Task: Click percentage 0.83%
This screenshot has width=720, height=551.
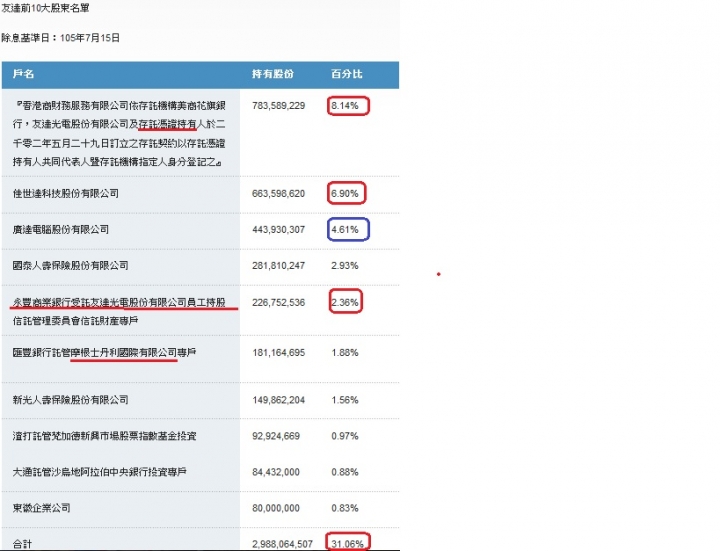Action: coord(345,508)
